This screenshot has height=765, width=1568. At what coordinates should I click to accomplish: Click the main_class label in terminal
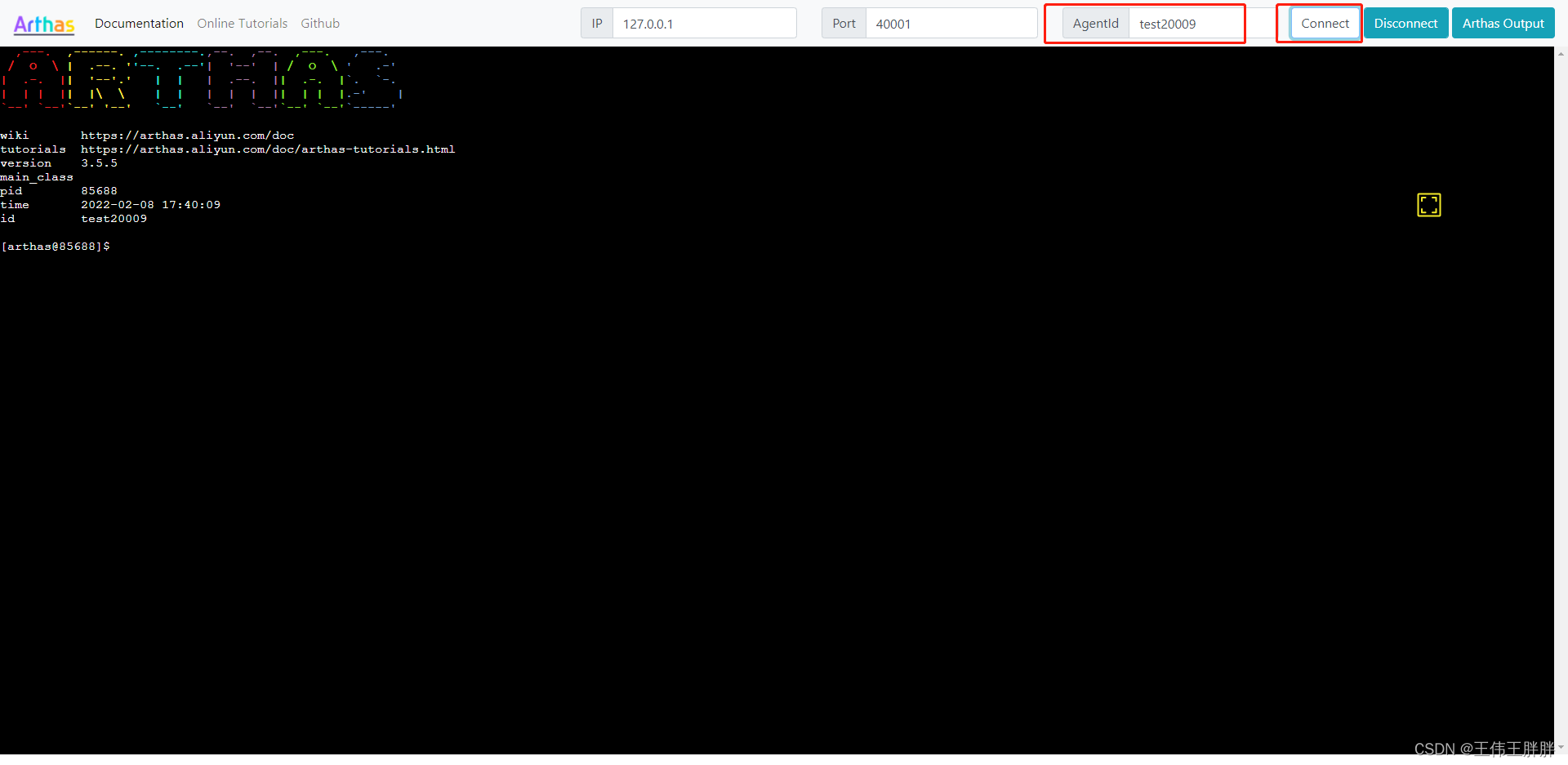pyautogui.click(x=37, y=177)
